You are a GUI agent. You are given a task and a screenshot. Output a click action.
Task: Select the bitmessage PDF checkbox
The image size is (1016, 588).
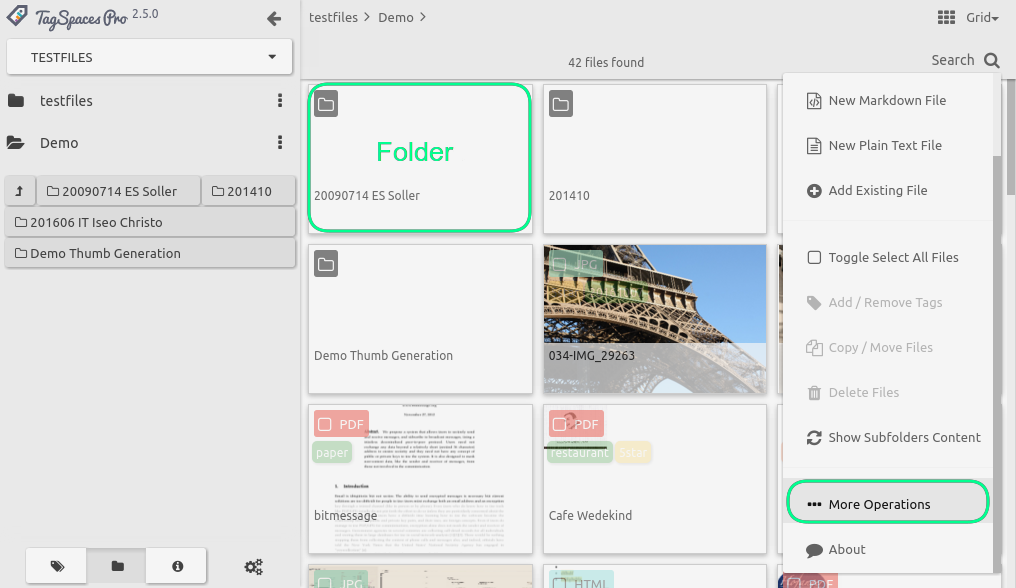pyautogui.click(x=324, y=424)
